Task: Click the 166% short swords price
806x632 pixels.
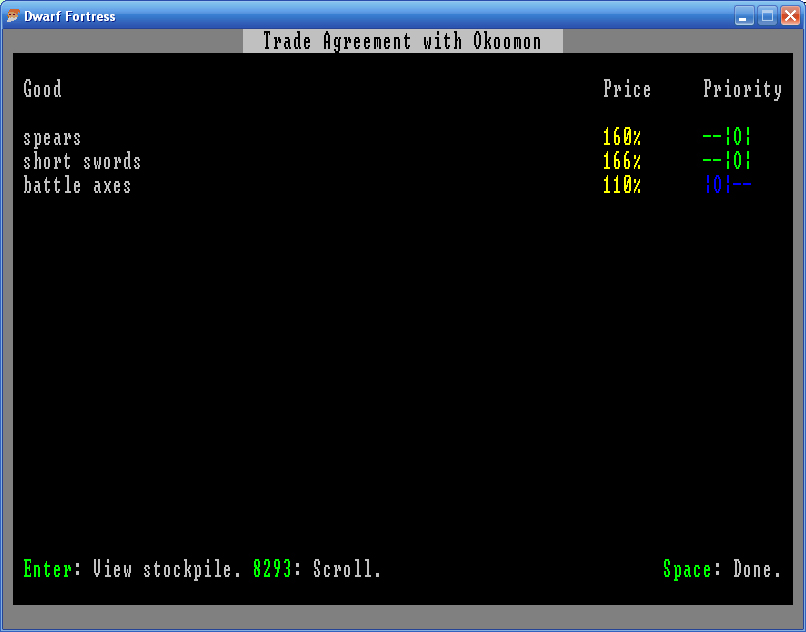Action: (622, 161)
